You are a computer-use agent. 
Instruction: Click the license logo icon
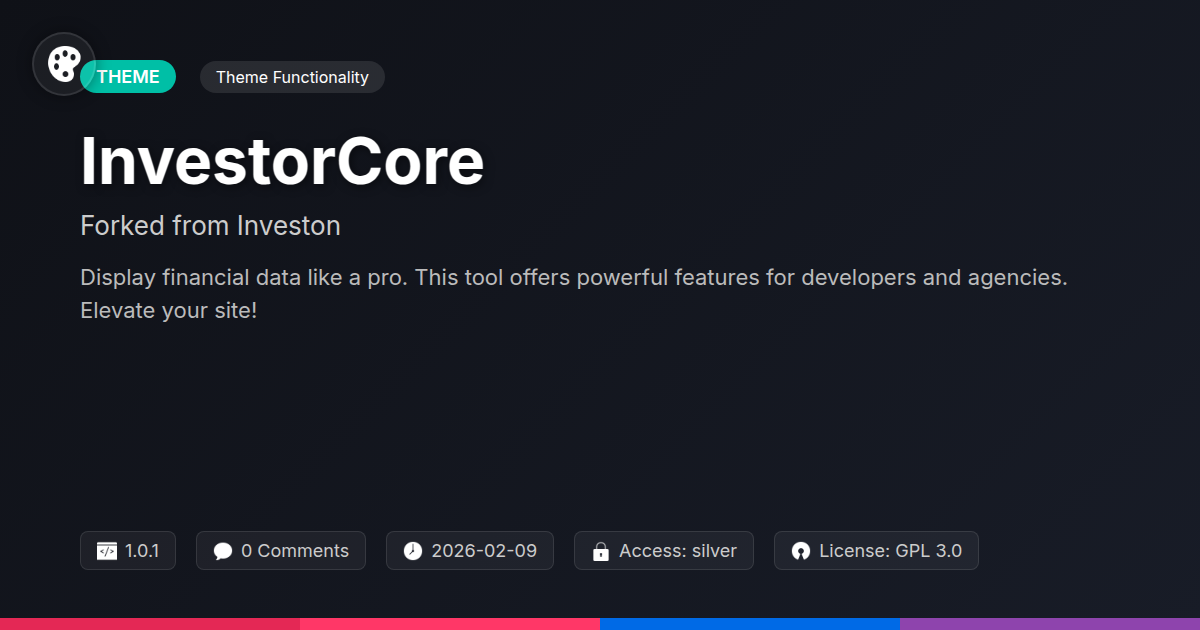tap(801, 551)
